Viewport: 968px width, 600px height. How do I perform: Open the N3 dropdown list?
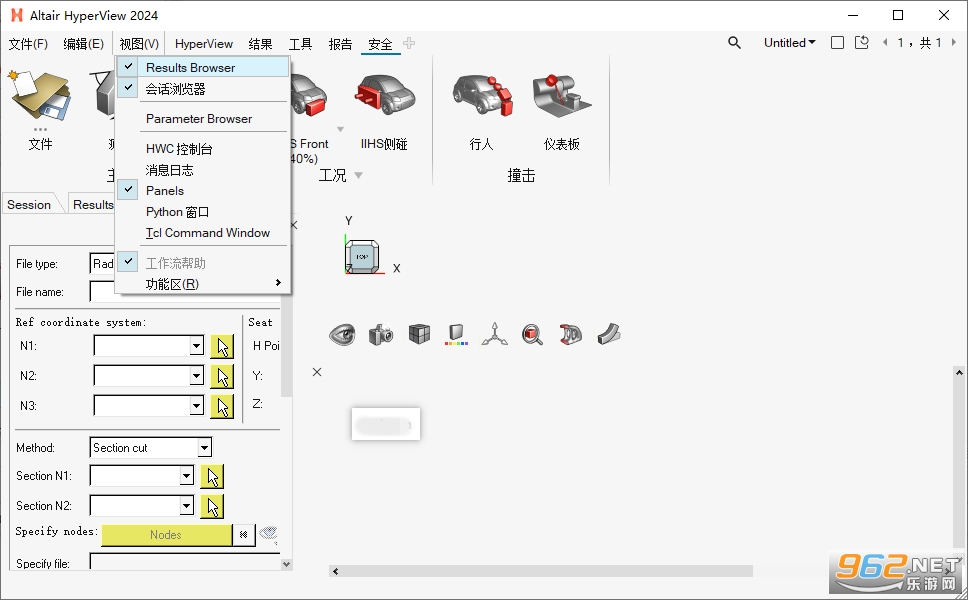click(x=196, y=406)
